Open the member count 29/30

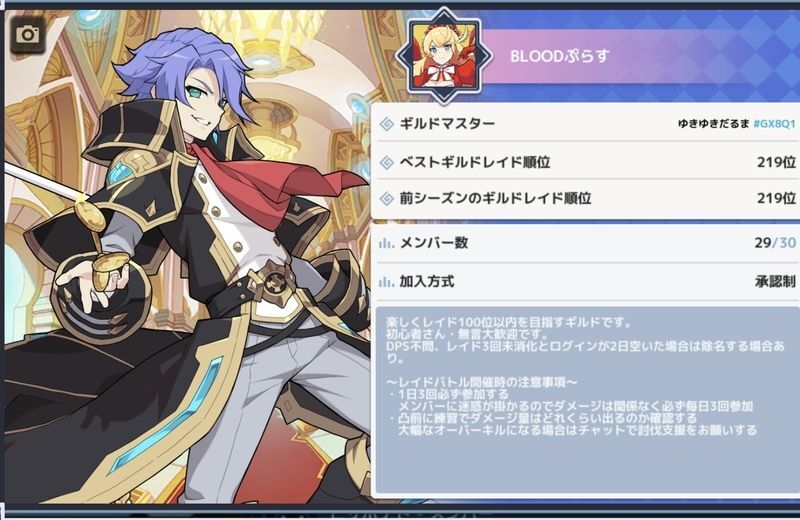click(775, 243)
